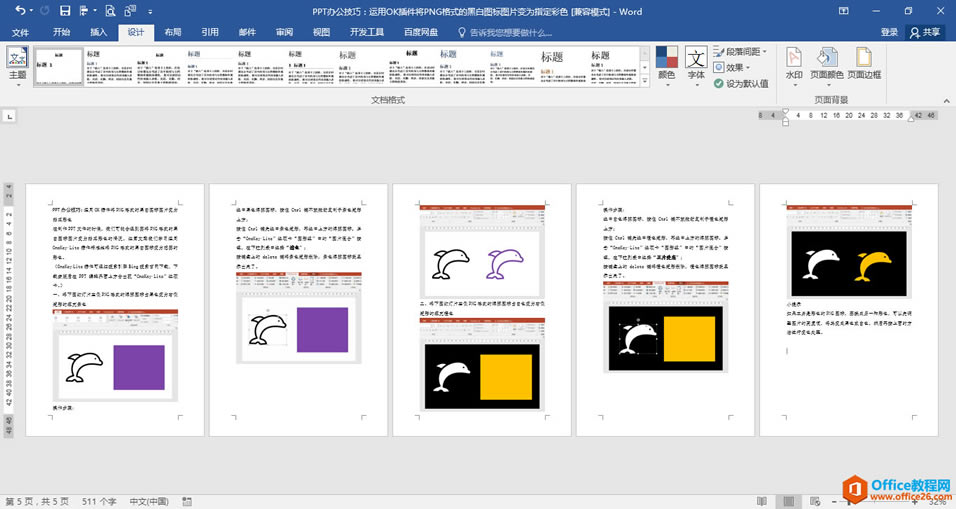Open 段落间距 paragraph spacing dropdown

(740, 52)
